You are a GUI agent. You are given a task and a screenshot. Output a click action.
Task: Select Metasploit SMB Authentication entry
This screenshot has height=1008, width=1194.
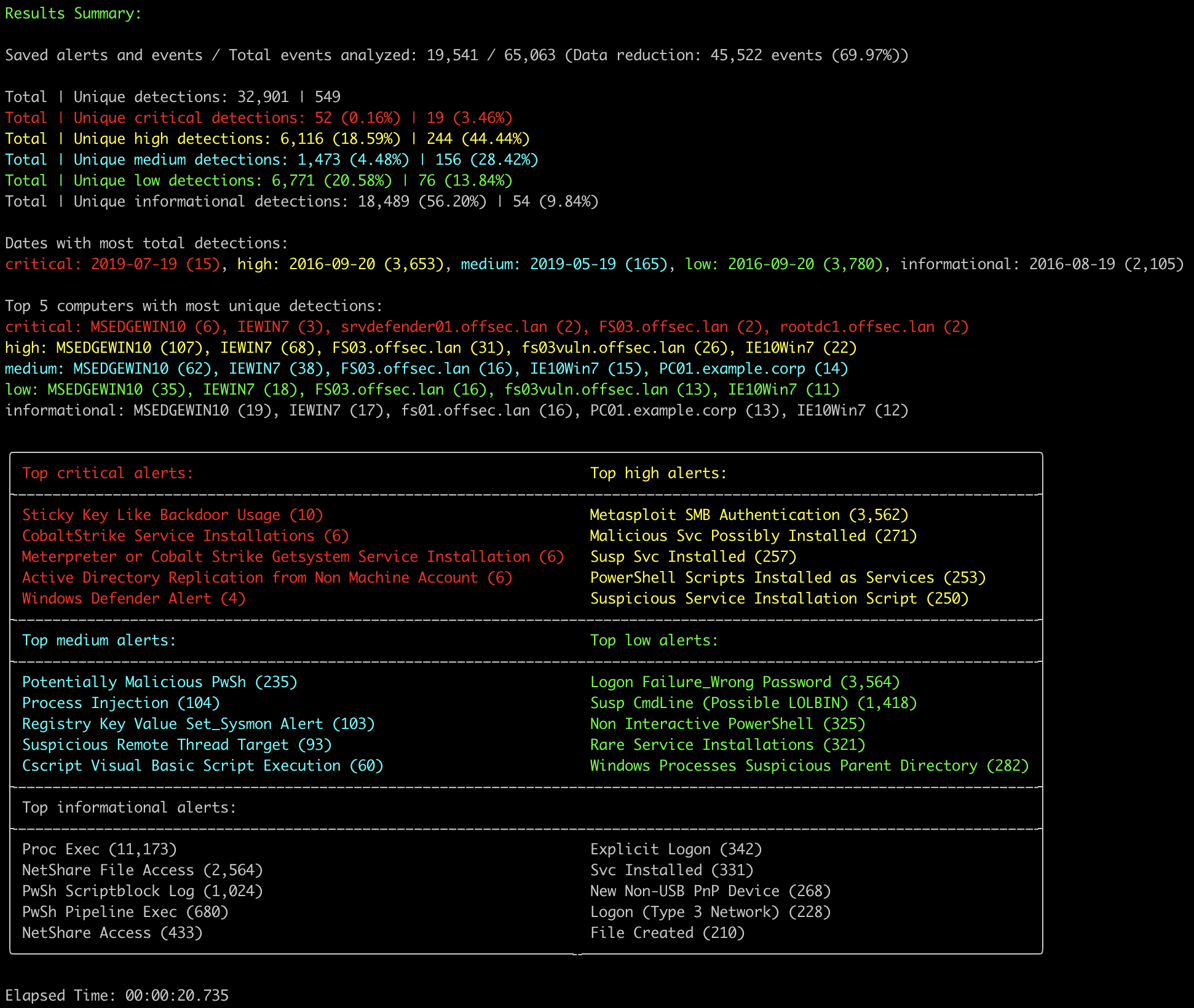[x=750, y=514]
